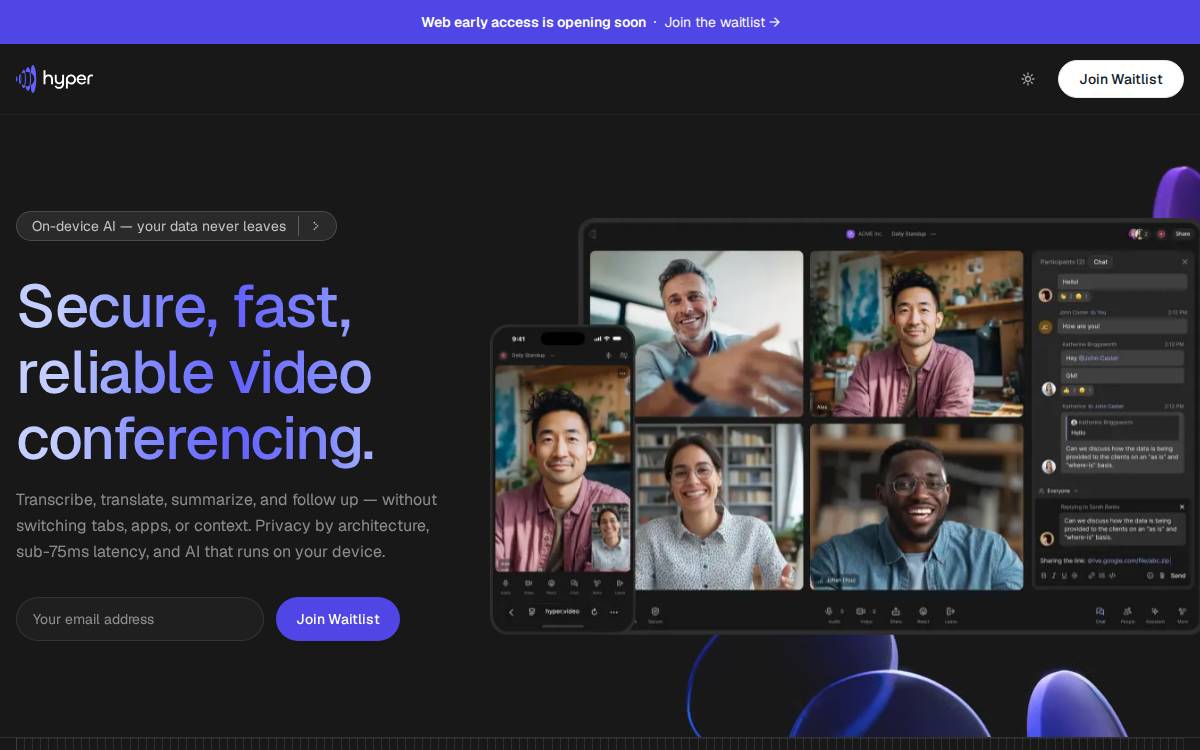The width and height of the screenshot is (1200, 750).
Task: Click the woman with glasses video tile
Action: coord(719,506)
